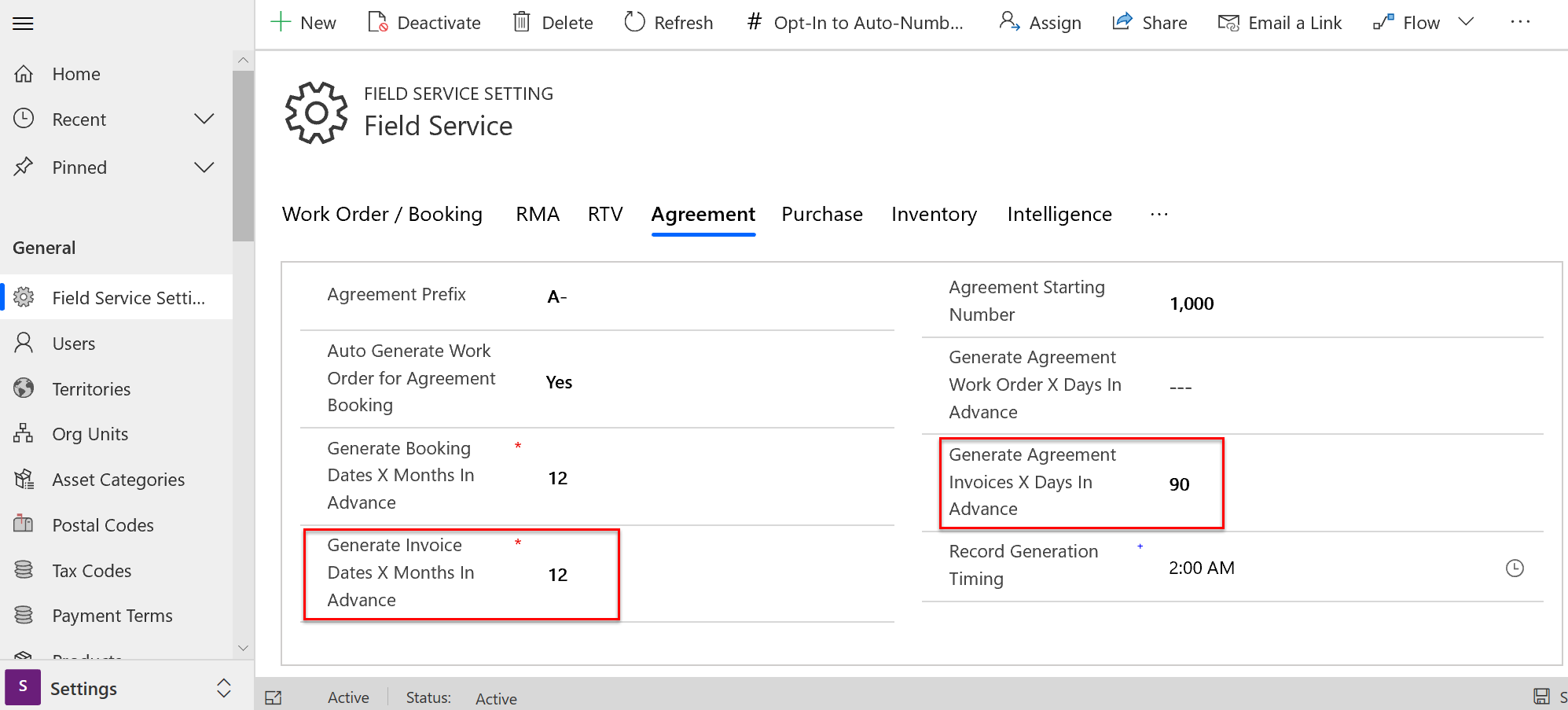Switch to the RMA tab
The image size is (1568, 710).
coord(538,214)
